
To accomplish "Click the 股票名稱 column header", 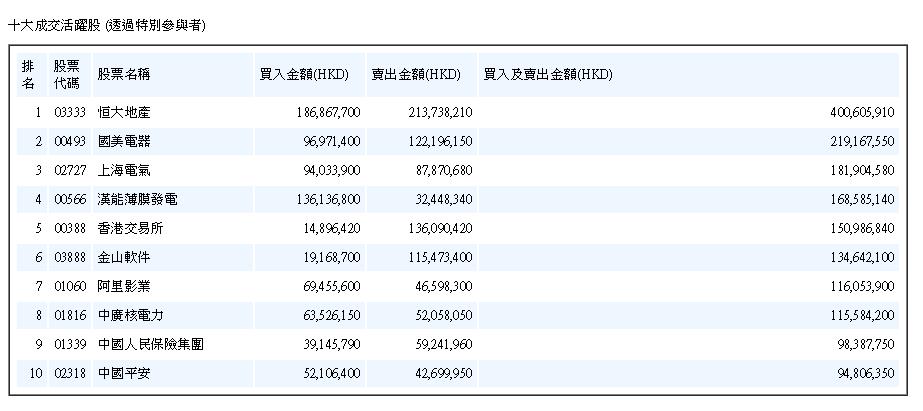I will click(124, 75).
